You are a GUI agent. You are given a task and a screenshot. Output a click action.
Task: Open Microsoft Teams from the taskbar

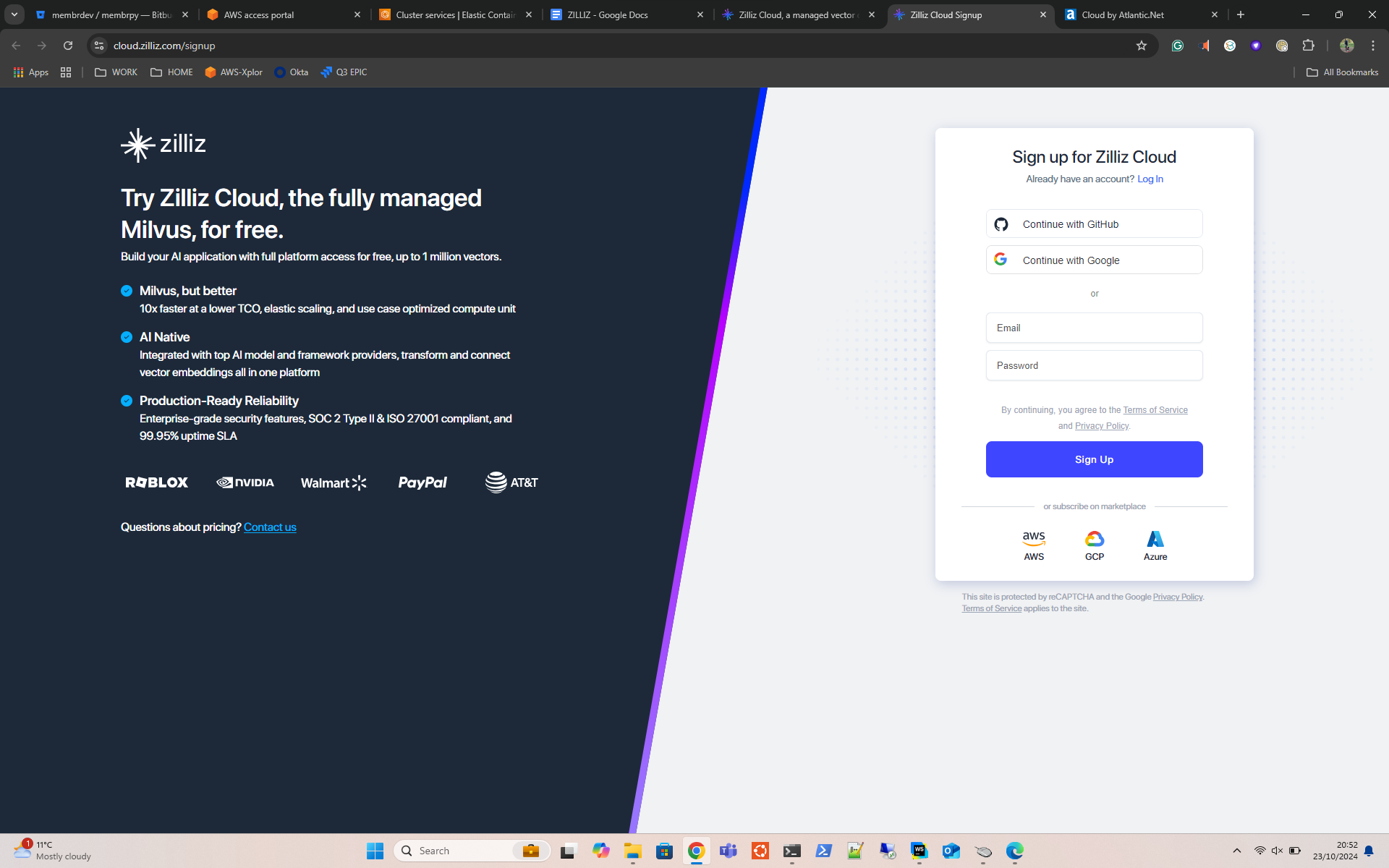click(x=728, y=851)
